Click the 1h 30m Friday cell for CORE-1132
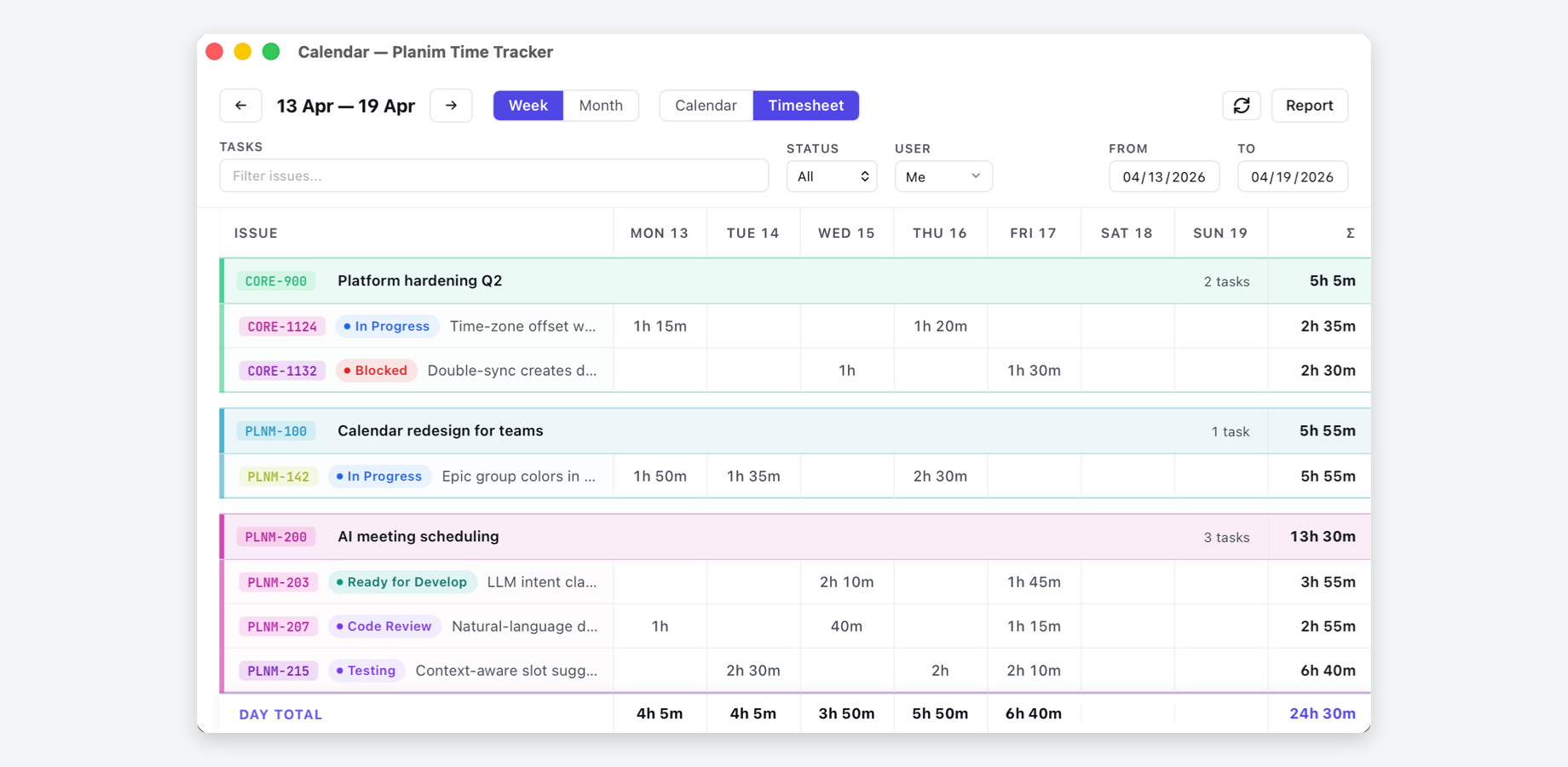Screen dimensions: 1568x767 pos(1035,371)
